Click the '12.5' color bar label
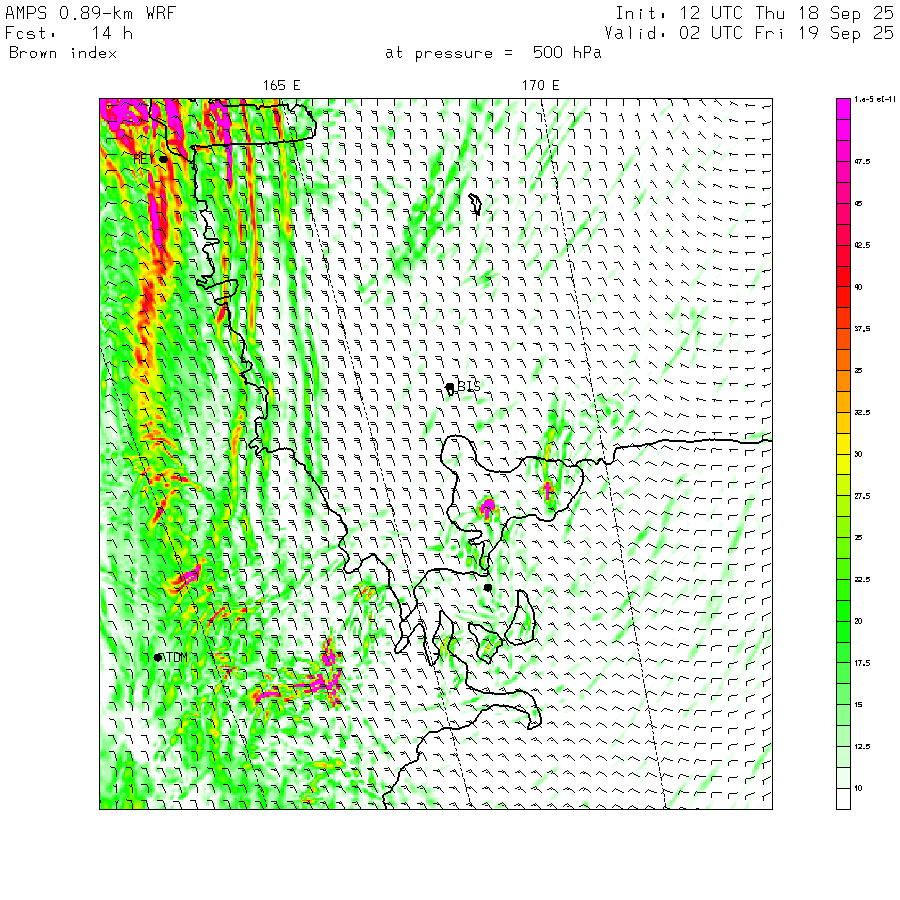 pyautogui.click(x=862, y=747)
